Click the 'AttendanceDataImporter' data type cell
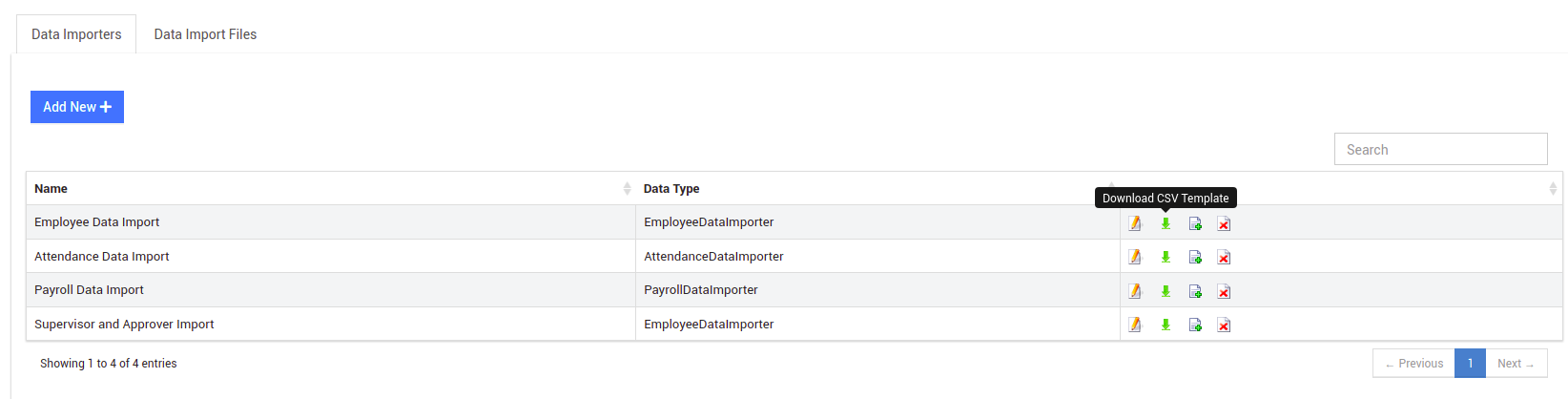The width and height of the screenshot is (1568, 399). 877,256
